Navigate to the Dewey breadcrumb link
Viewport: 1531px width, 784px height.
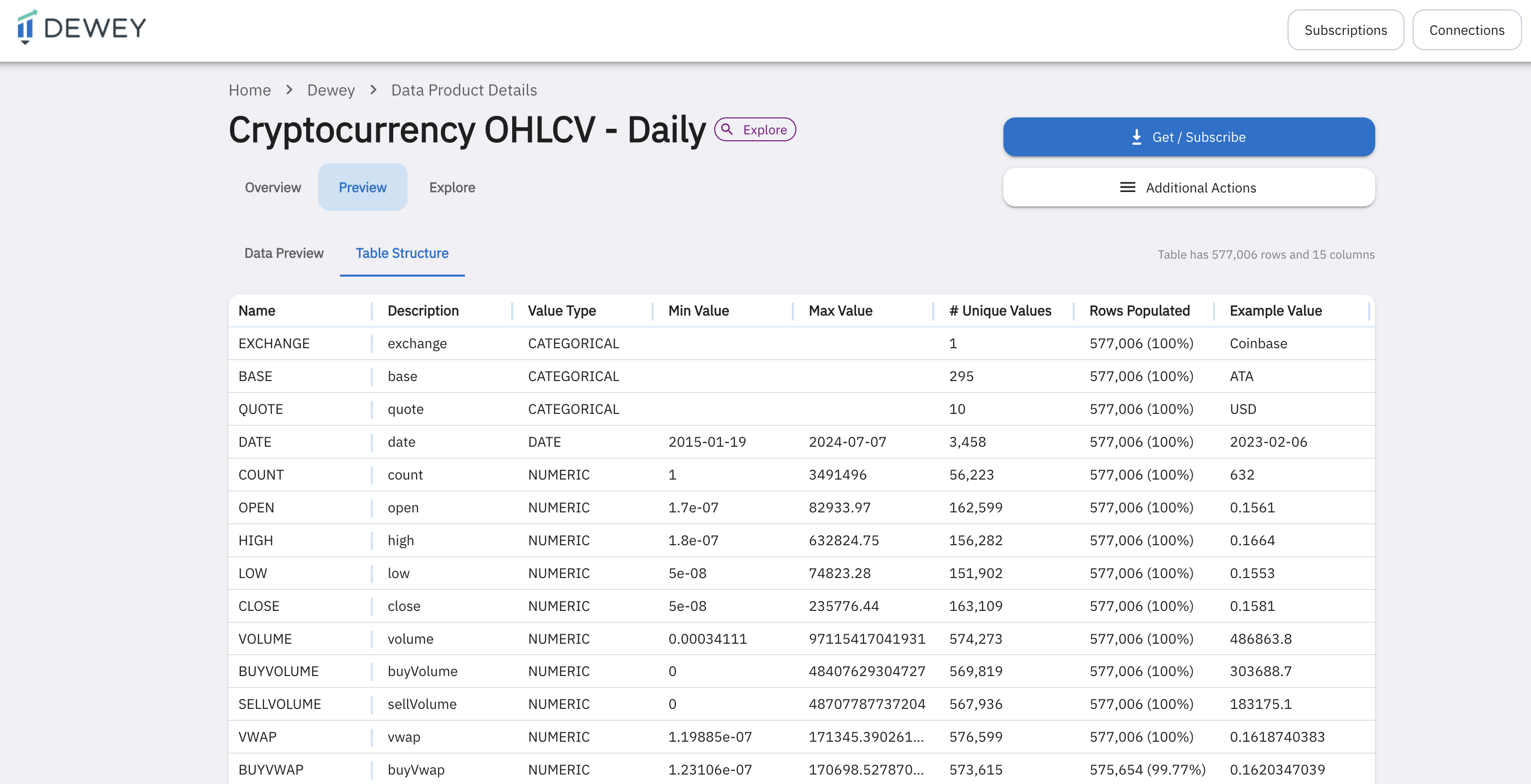click(x=330, y=90)
